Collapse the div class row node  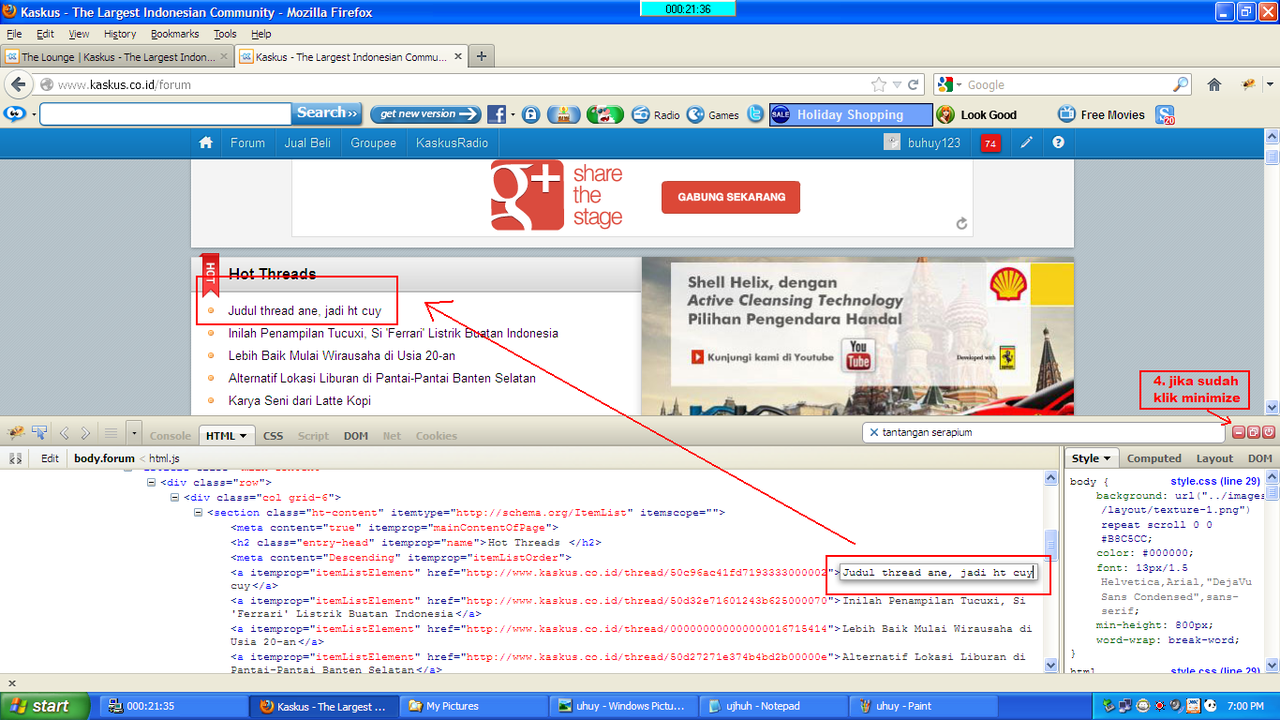coord(151,482)
